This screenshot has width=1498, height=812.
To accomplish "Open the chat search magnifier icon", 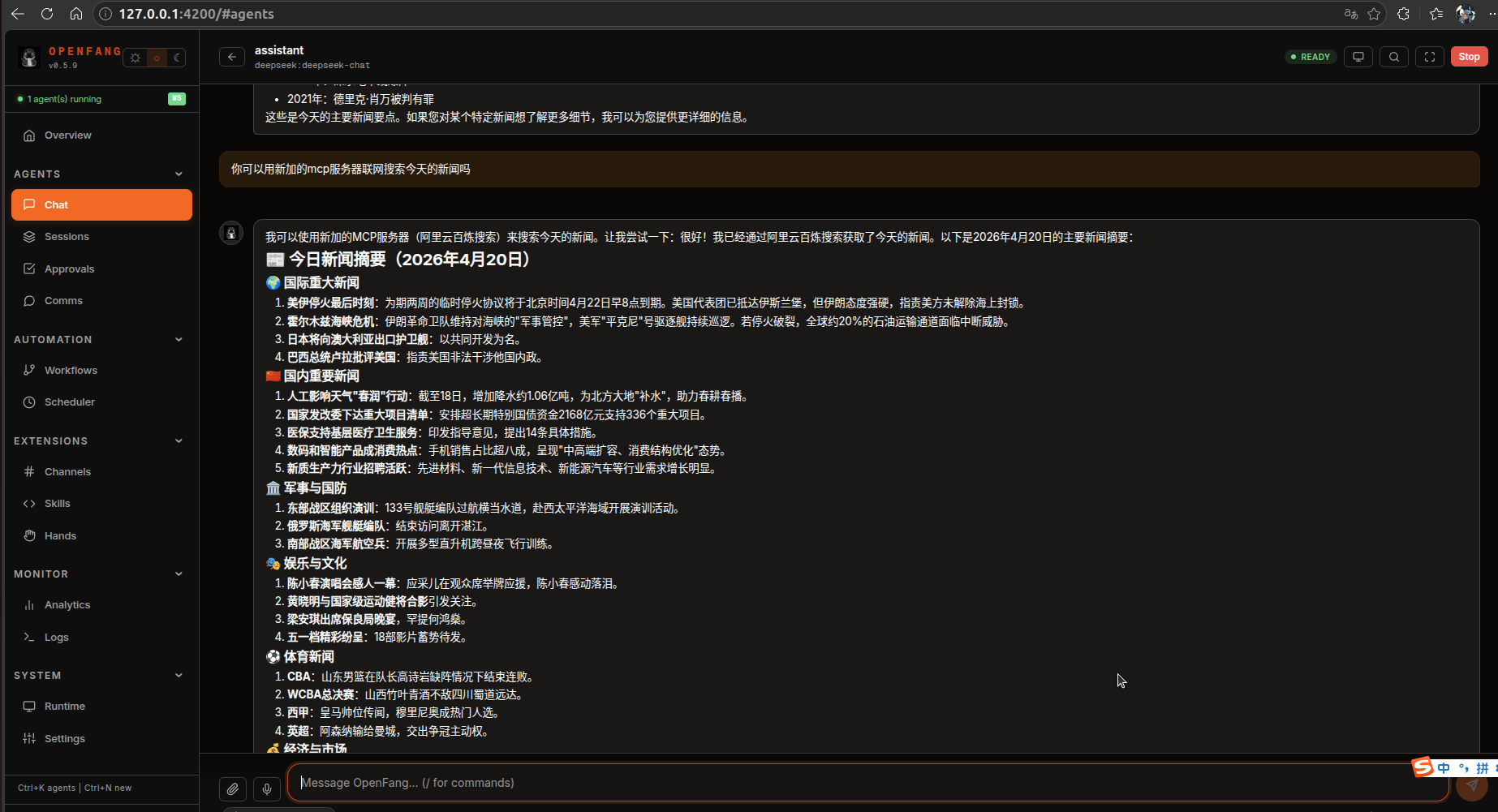I will 1394,57.
